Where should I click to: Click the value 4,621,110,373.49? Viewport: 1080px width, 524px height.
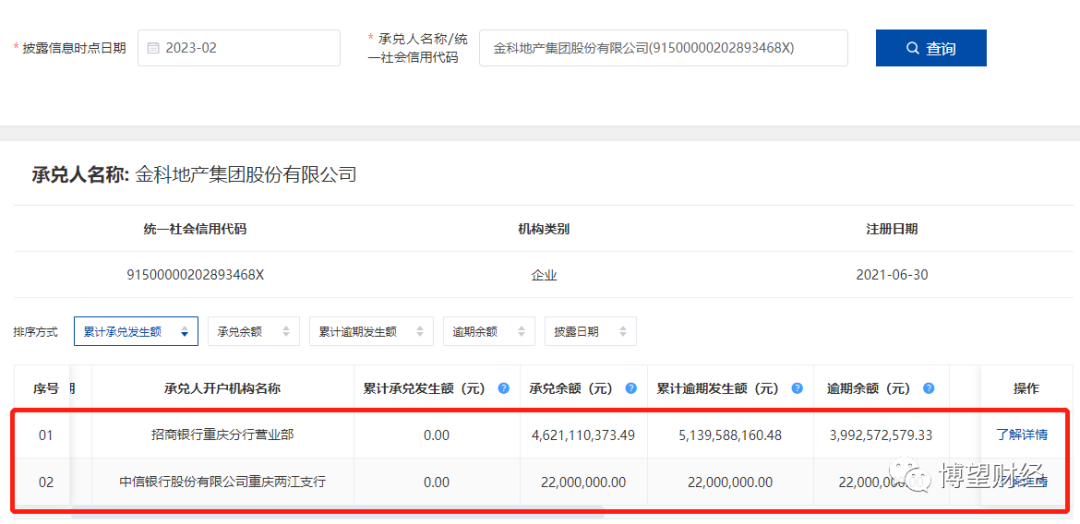point(583,435)
